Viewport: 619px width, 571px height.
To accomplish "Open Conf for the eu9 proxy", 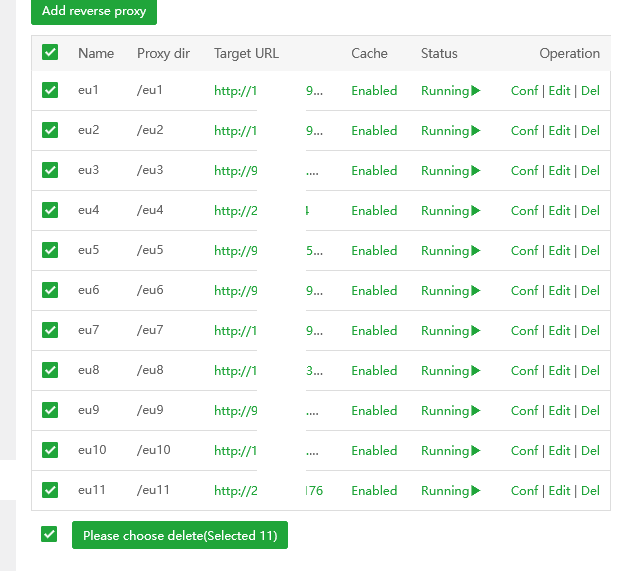I will click(x=524, y=411).
